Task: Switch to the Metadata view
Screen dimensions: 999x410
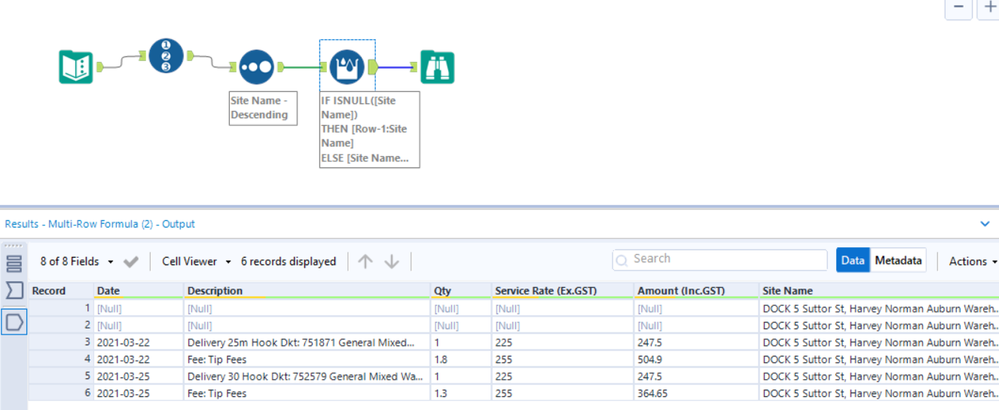Action: [898, 260]
